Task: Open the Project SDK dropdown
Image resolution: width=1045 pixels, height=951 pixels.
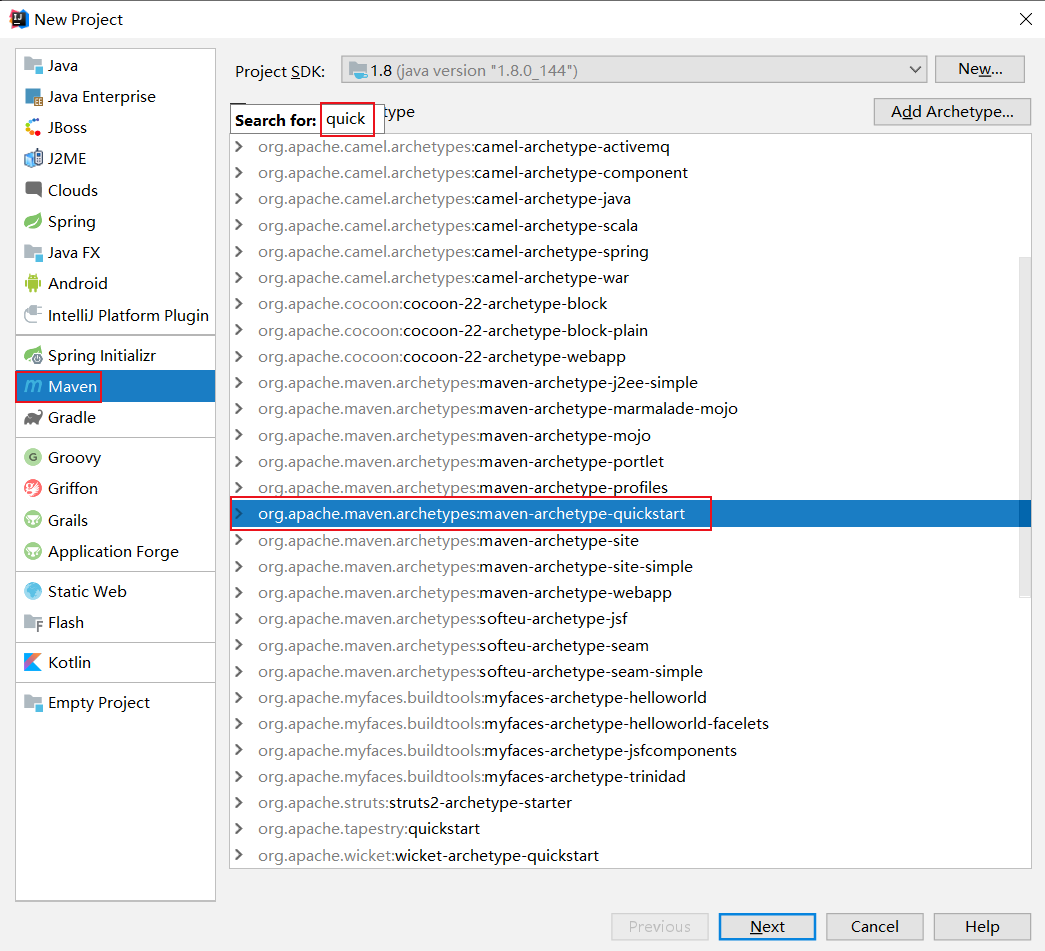Action: tap(634, 70)
